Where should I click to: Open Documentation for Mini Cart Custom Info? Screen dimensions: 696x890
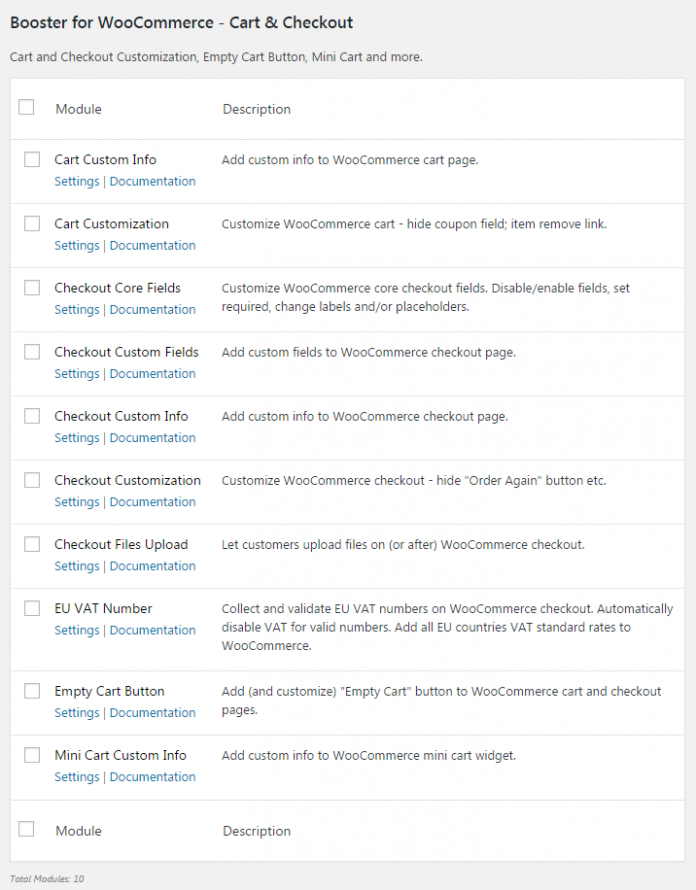pos(152,776)
